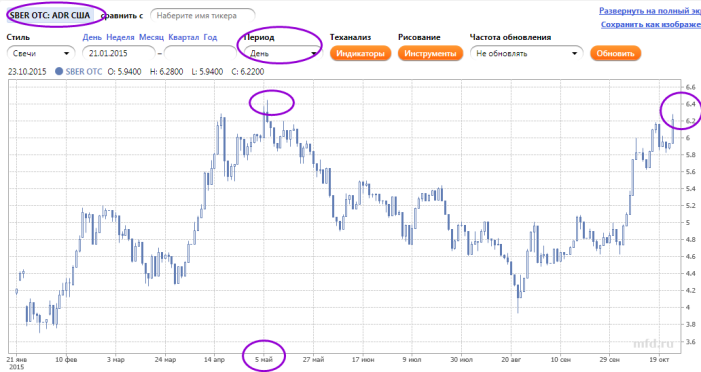Open the Свечи style dropdown
The height and width of the screenshot is (372, 701).
41,53
